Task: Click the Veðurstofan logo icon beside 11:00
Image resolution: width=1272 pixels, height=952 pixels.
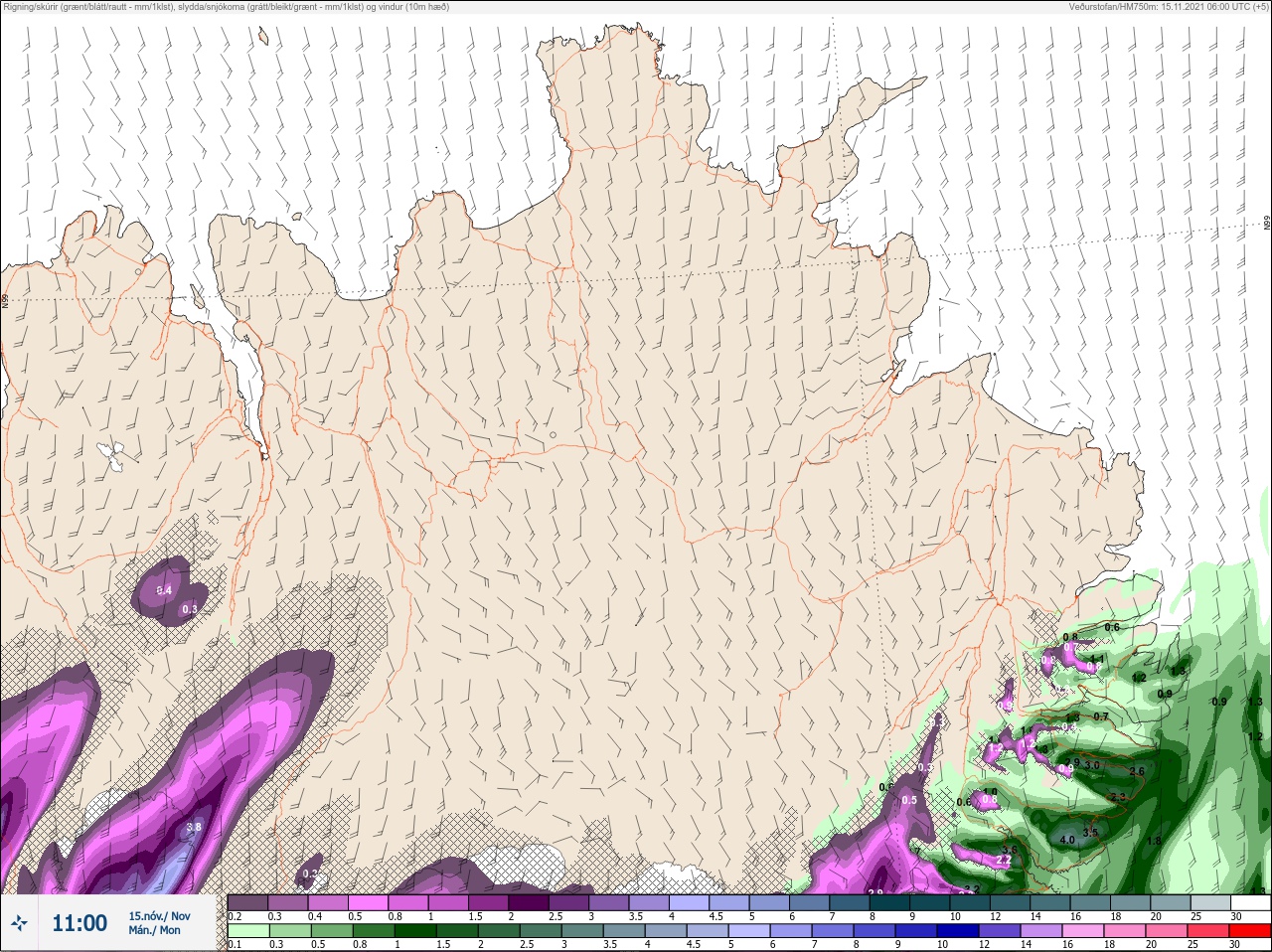Action: click(x=19, y=923)
